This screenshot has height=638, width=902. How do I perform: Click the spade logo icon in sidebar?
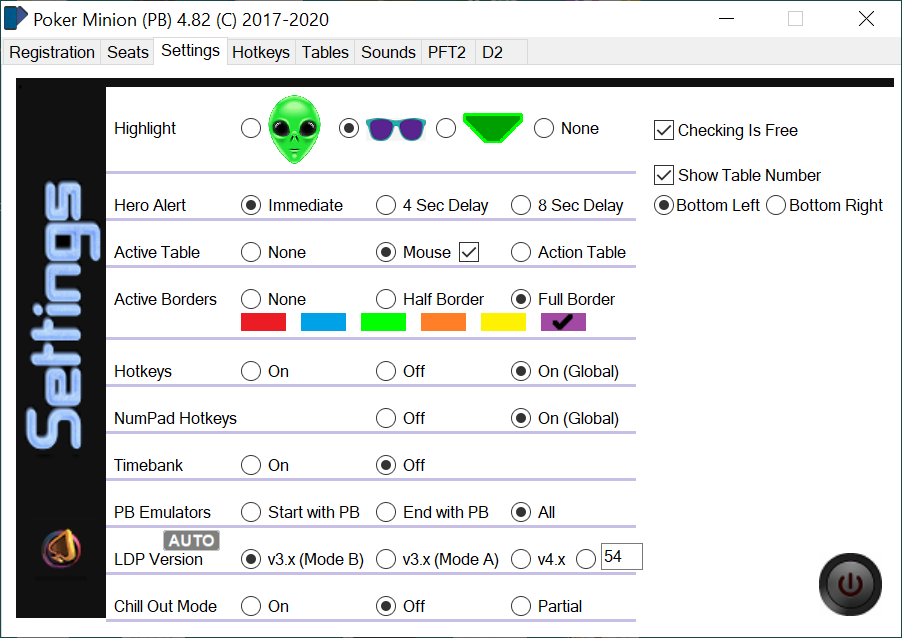(62, 549)
